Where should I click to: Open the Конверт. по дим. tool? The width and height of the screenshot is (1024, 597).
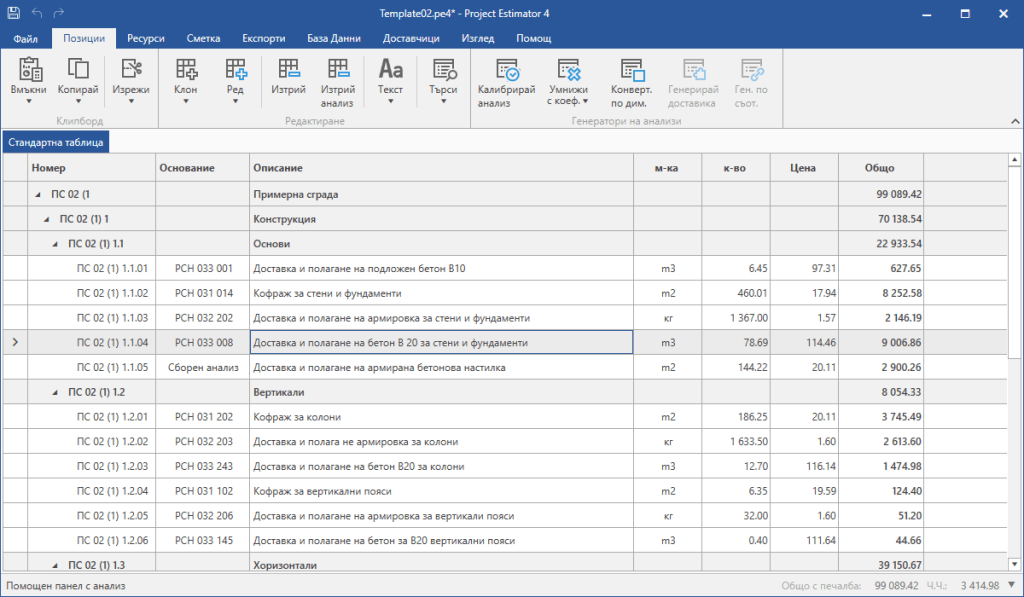tap(632, 70)
